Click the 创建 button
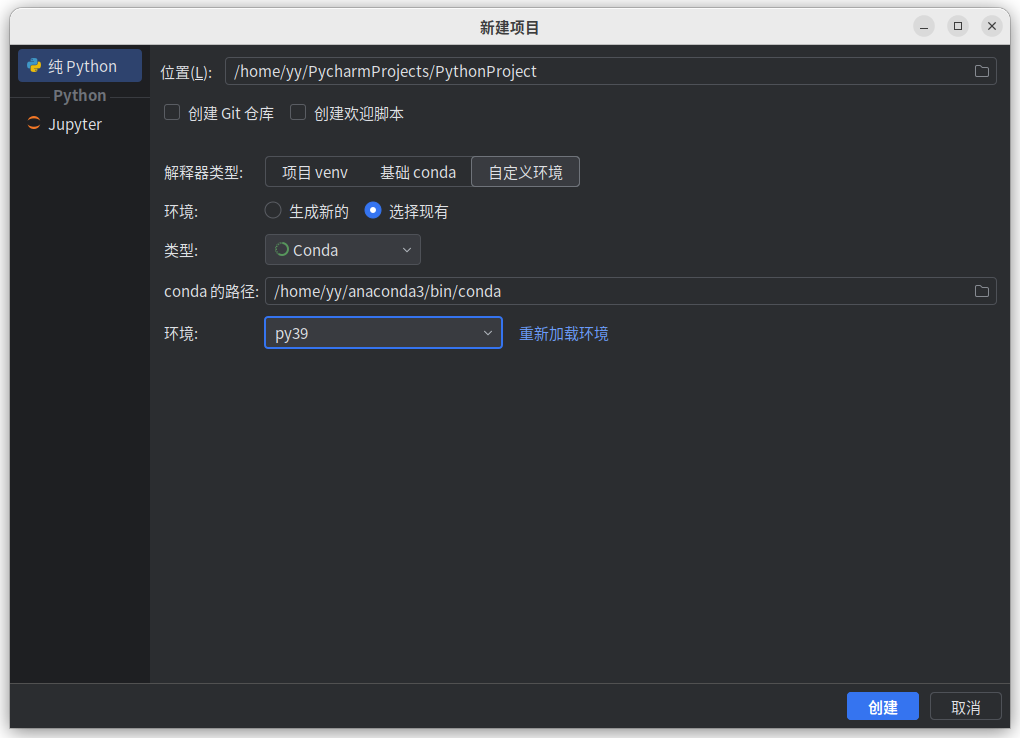Screen dimensions: 1020x738 pos(883,707)
